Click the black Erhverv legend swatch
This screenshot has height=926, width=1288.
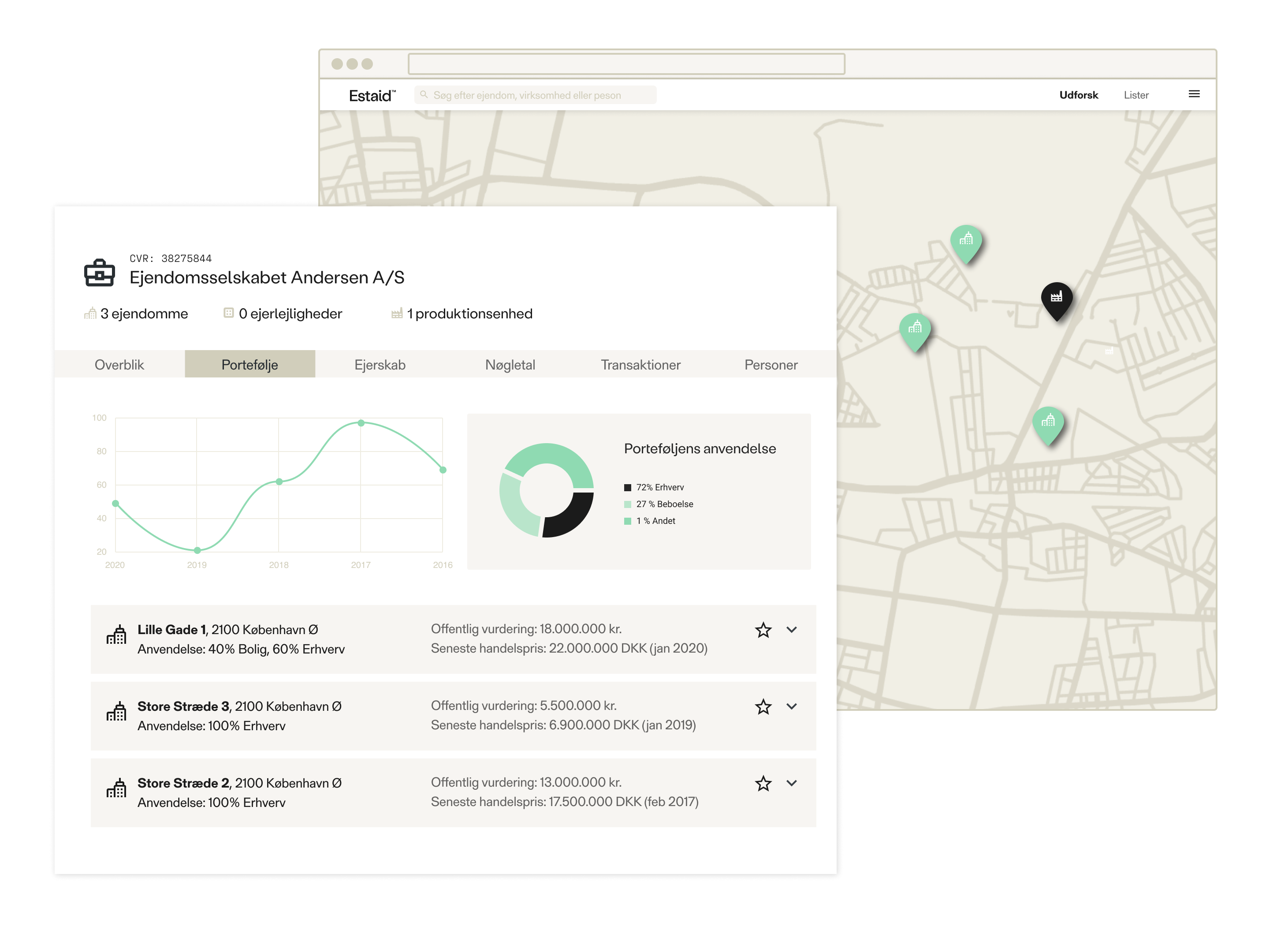click(628, 487)
